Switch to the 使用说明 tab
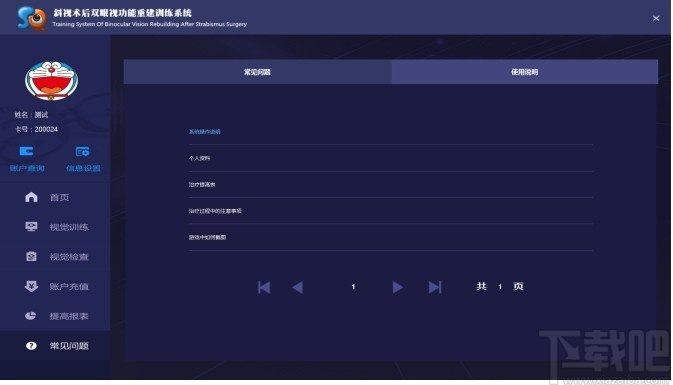The image size is (673, 385). [524, 72]
